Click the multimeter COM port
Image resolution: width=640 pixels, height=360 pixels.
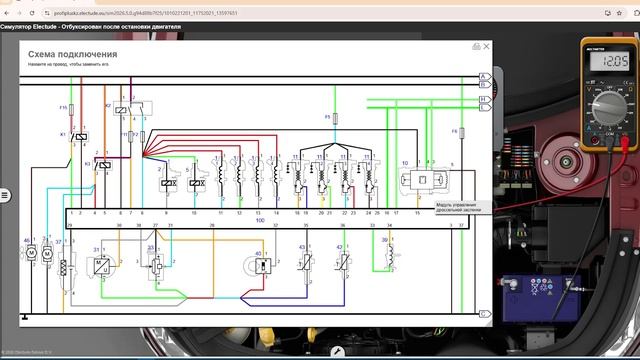(609, 140)
